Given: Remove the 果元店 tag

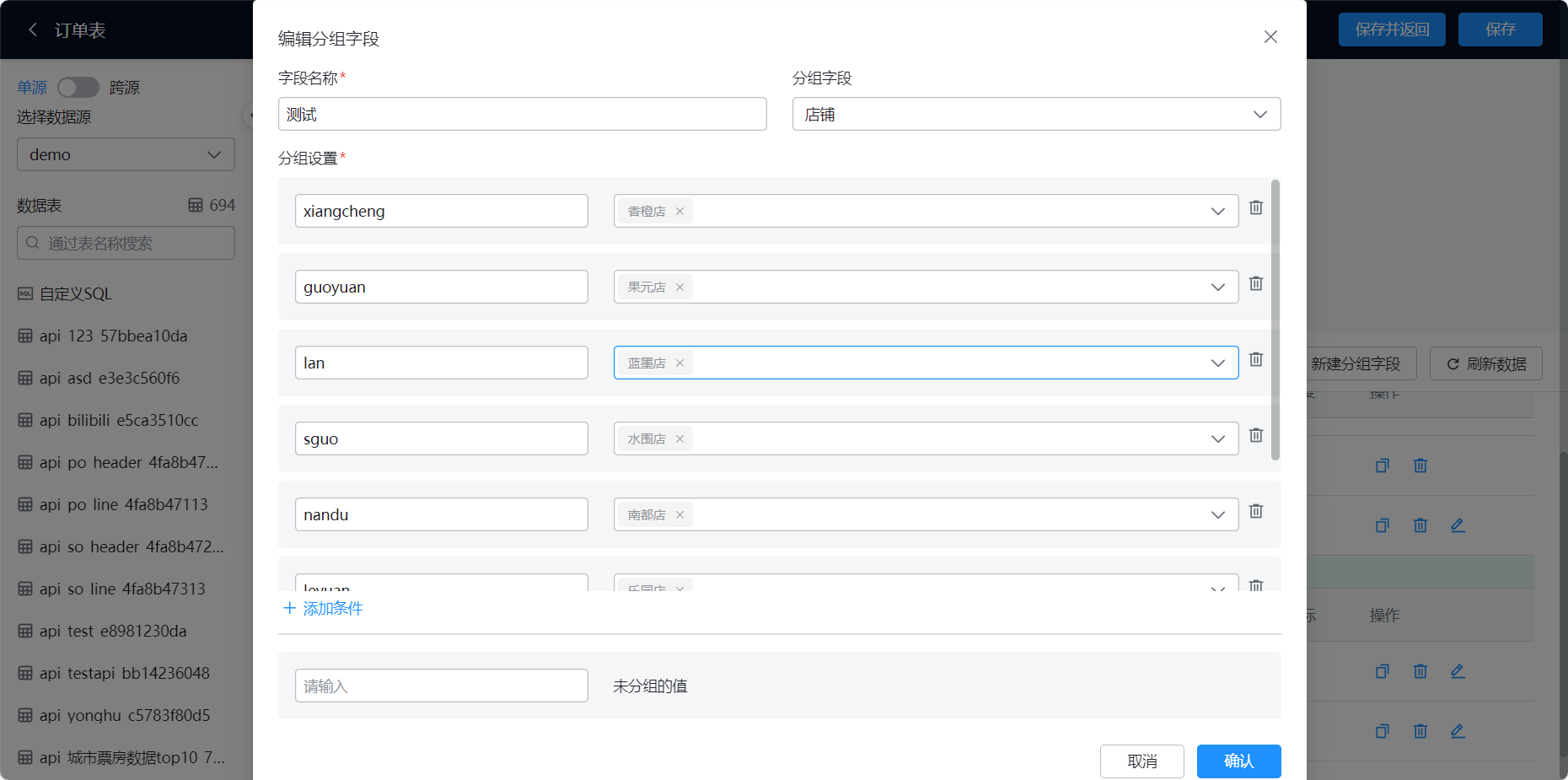Looking at the screenshot, I should [x=679, y=288].
